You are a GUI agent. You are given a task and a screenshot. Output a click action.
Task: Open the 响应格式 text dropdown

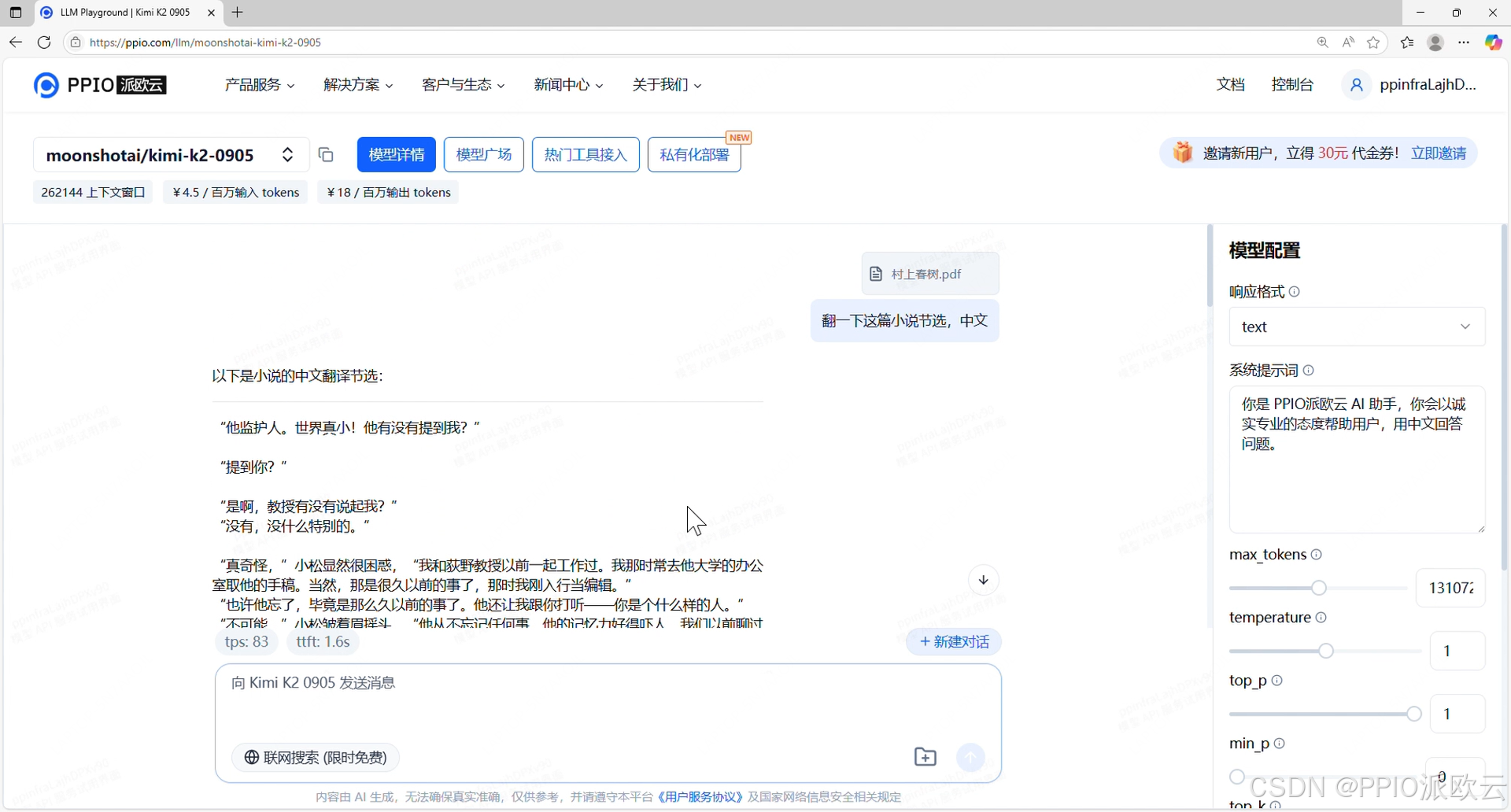pyautogui.click(x=1357, y=327)
